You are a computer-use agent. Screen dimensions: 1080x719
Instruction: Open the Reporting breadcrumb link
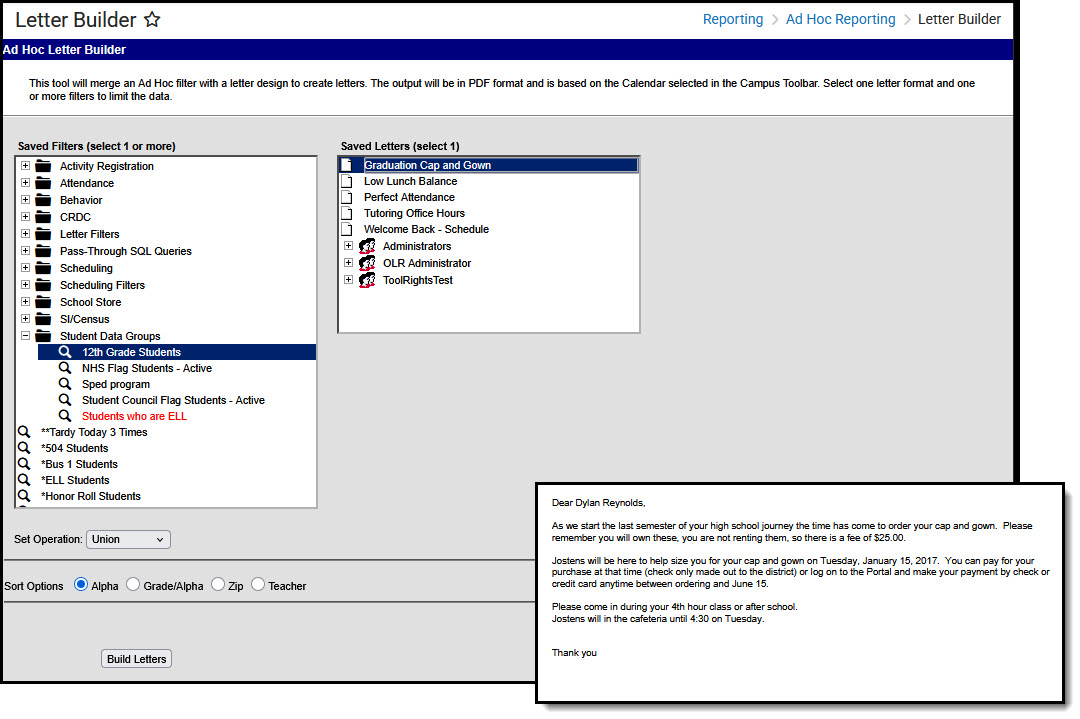click(733, 19)
